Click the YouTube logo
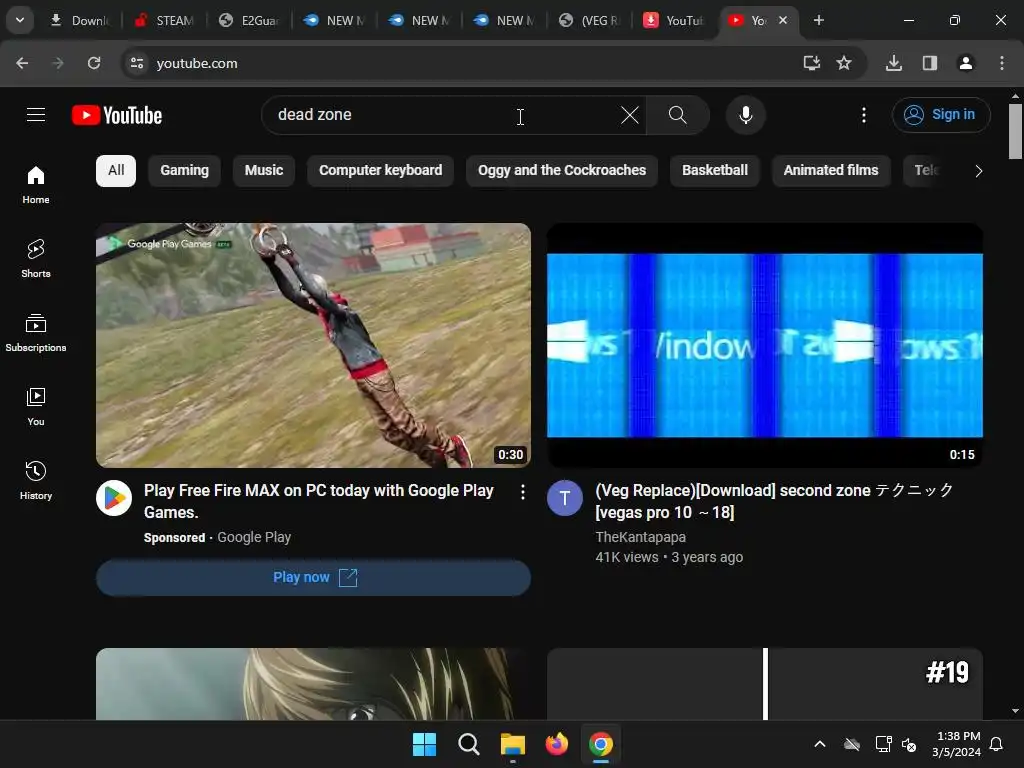 pos(117,116)
